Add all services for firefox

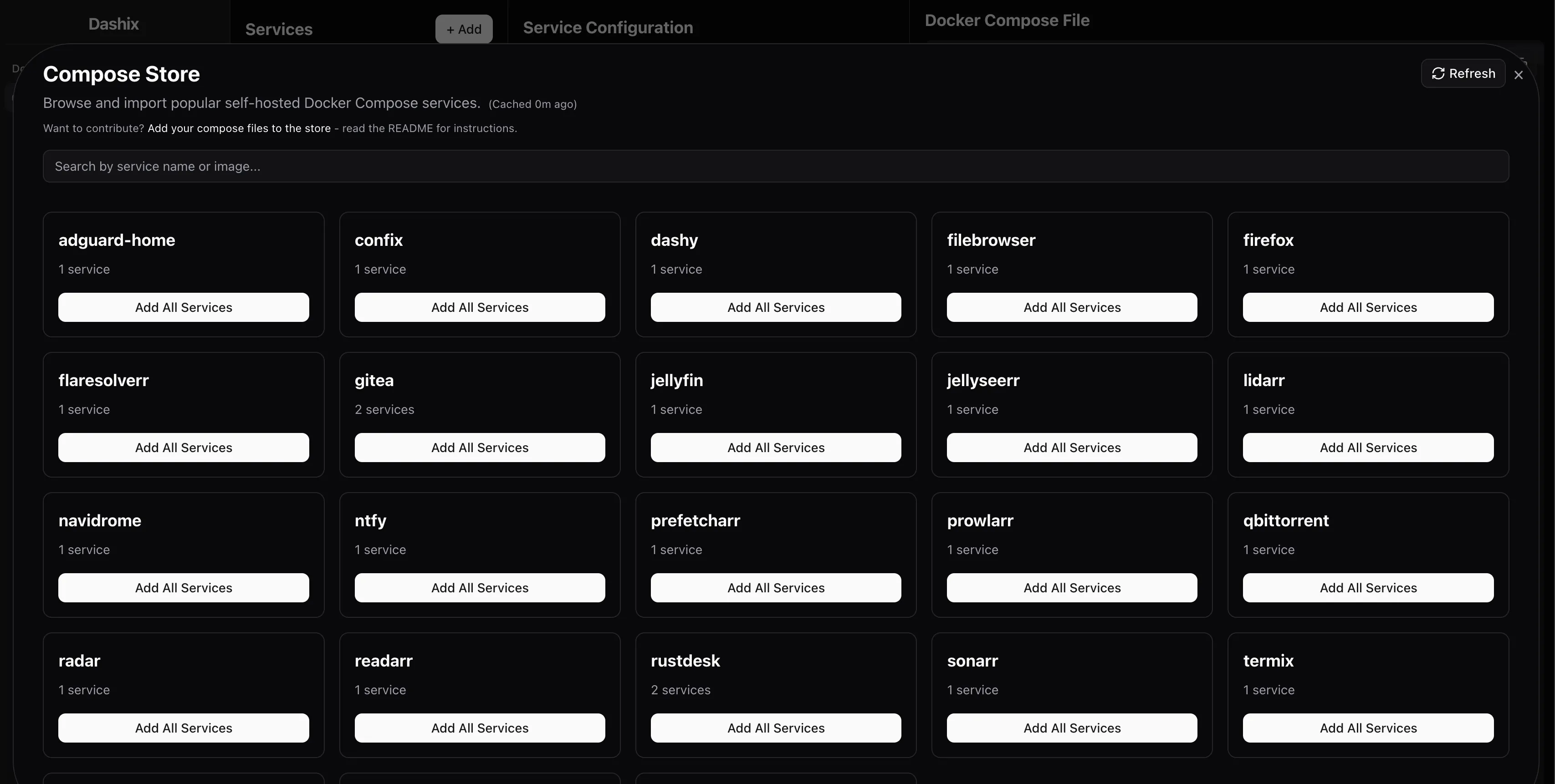pos(1368,307)
